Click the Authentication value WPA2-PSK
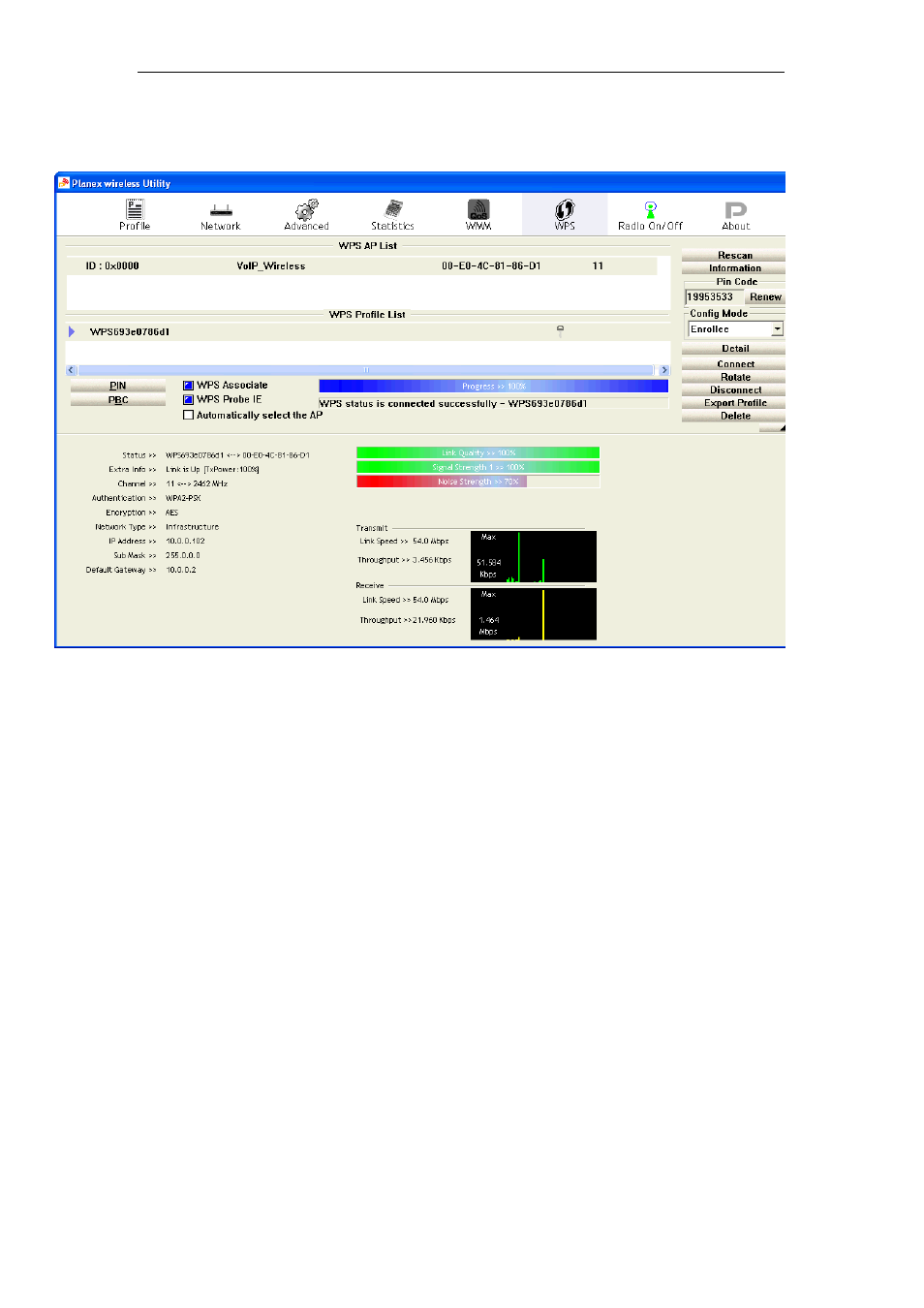The width and height of the screenshot is (924, 1308). click(x=183, y=498)
